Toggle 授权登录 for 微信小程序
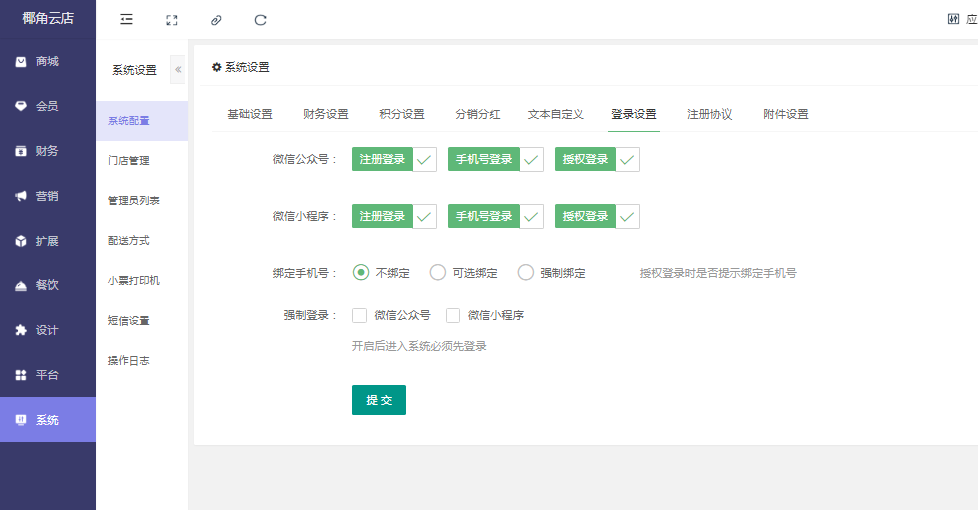Image resolution: width=978 pixels, height=510 pixels. tap(597, 216)
